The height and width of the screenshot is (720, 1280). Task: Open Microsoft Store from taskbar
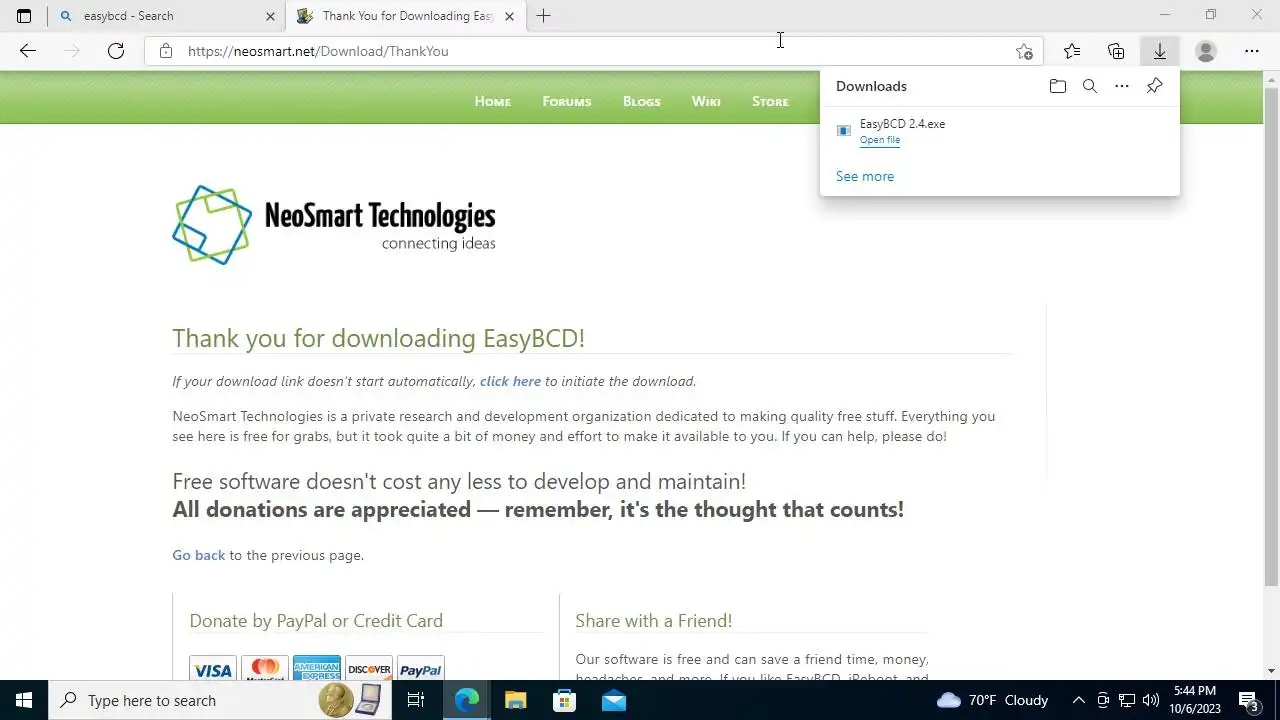[x=564, y=700]
